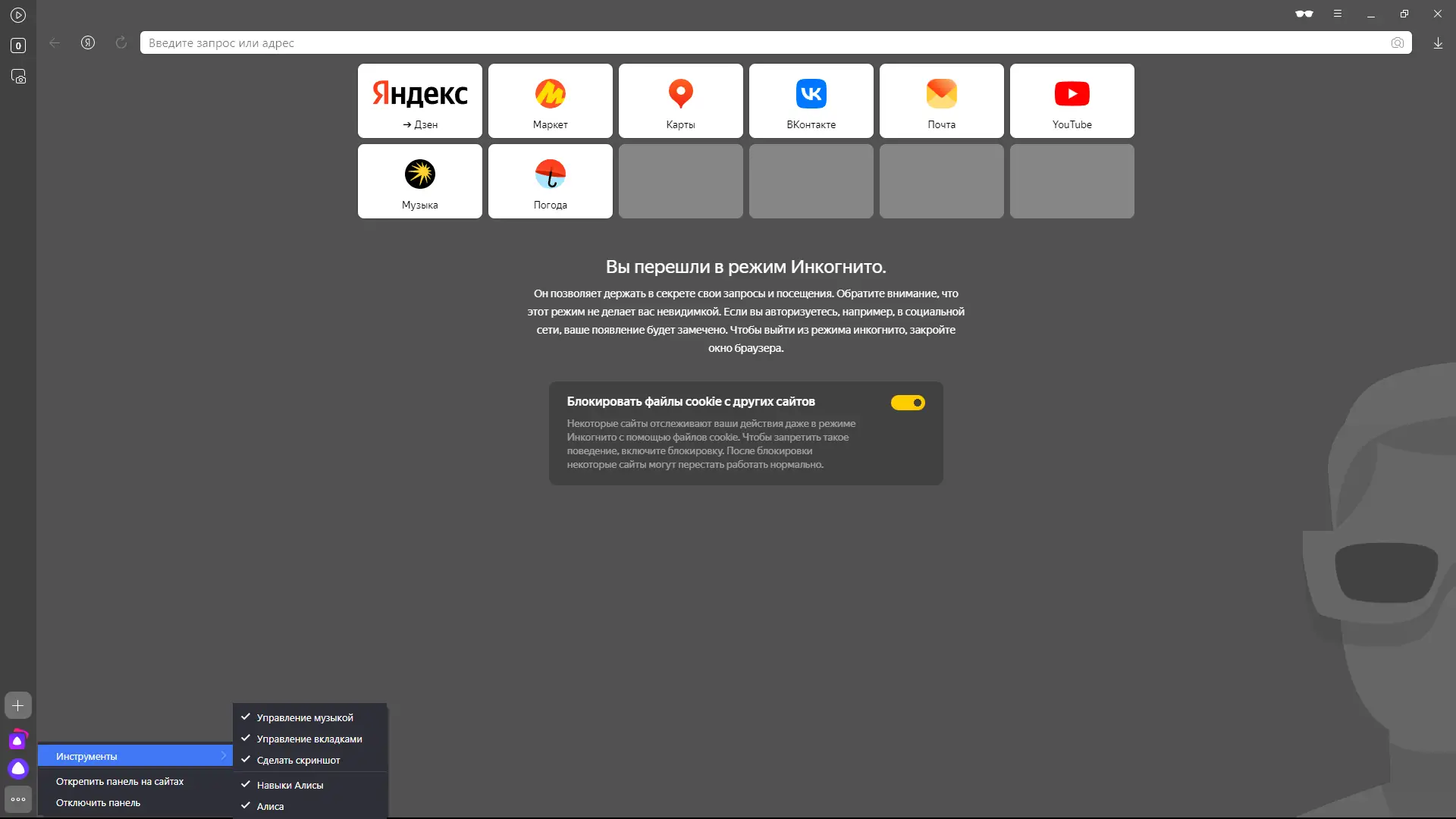Click the music playback icon in sidebar
Viewport: 1456px width, 819px height.
click(18, 15)
